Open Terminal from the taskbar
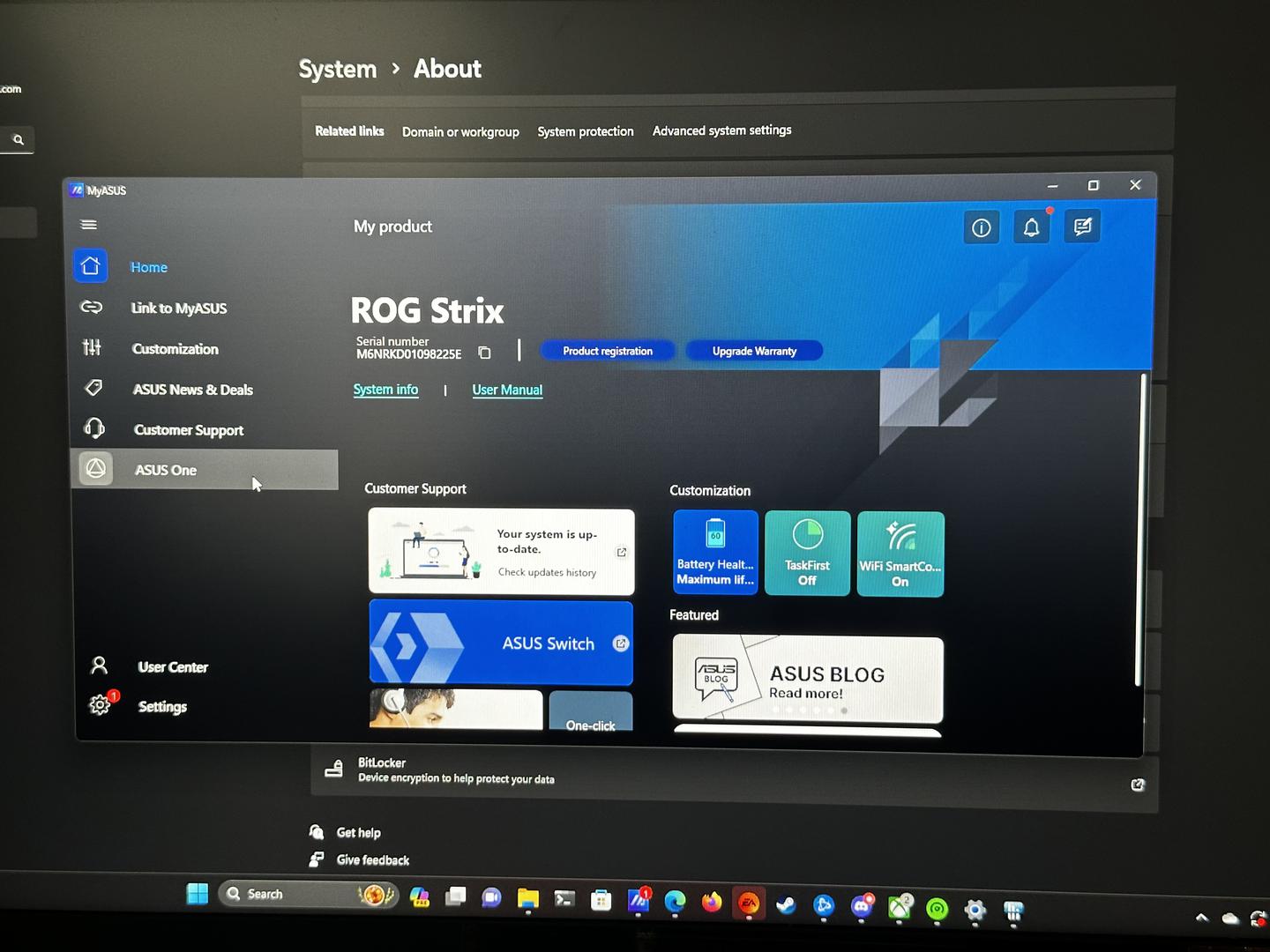Image resolution: width=1270 pixels, height=952 pixels. [x=564, y=899]
